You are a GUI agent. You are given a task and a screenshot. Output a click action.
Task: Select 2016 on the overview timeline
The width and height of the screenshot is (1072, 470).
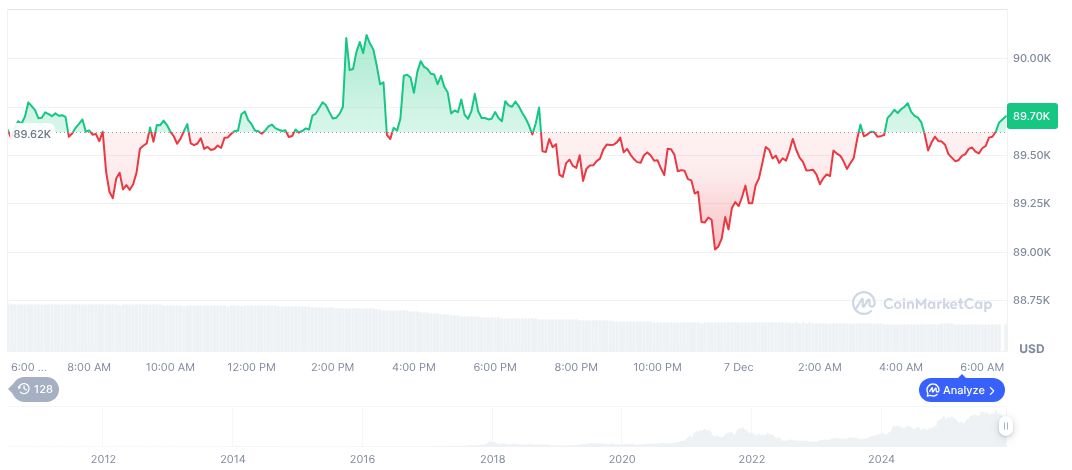pos(362,459)
